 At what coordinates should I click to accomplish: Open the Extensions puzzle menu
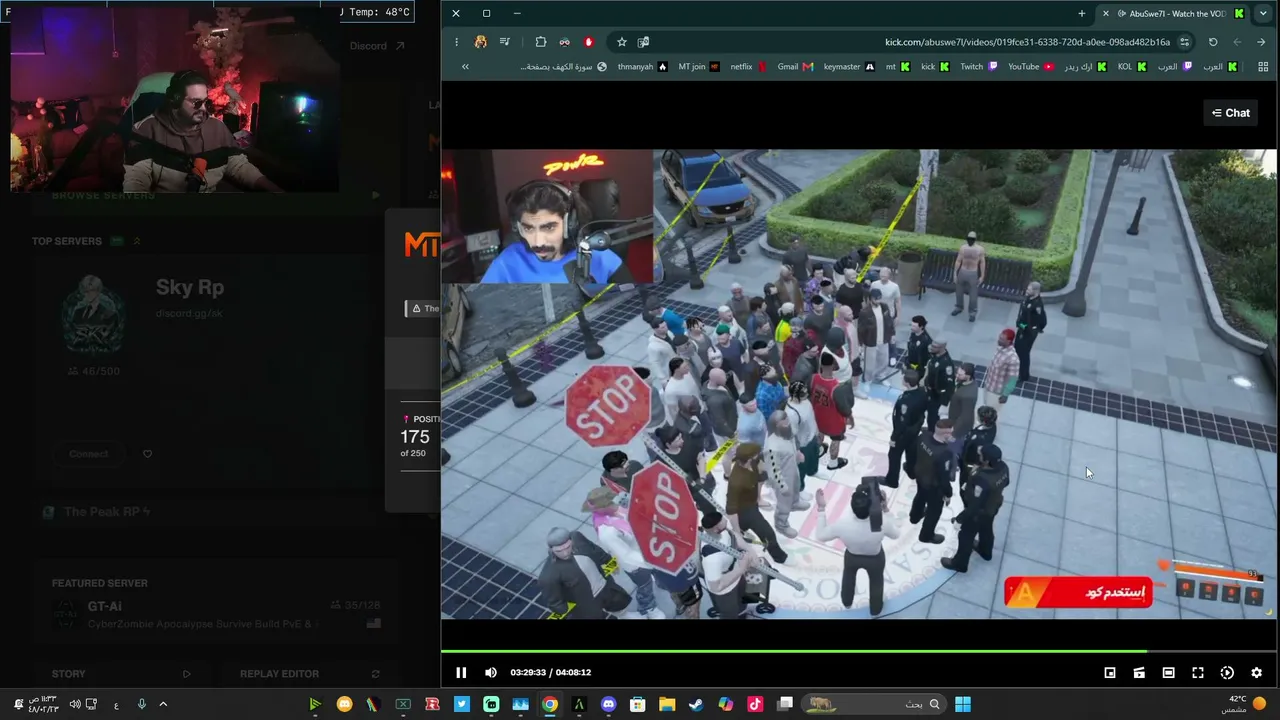[x=541, y=42]
